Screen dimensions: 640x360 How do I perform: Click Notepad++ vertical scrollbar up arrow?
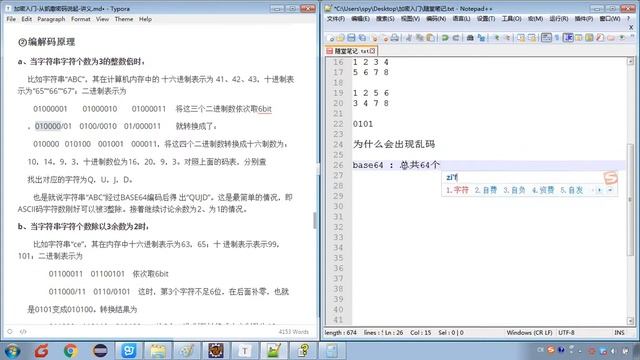click(631, 61)
